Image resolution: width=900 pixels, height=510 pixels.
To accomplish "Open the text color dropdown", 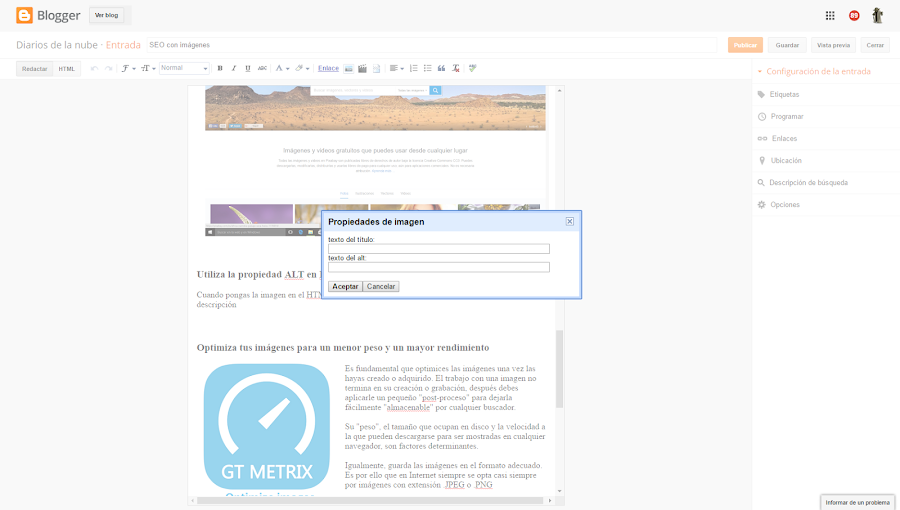I will tap(282, 68).
